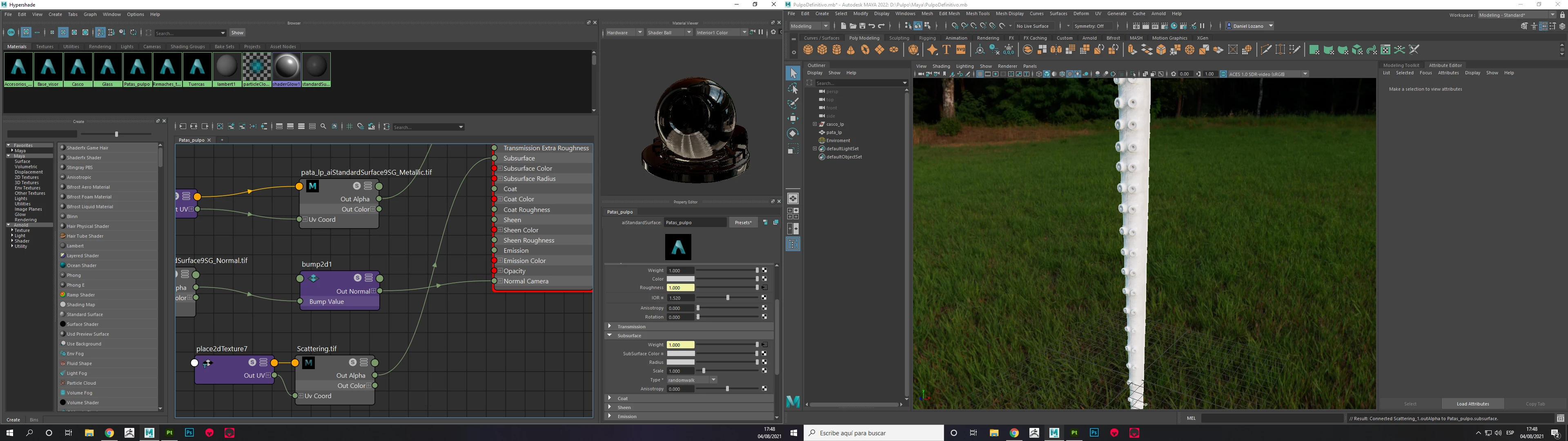Screen dimensions: 1568x441
Task: Click the Load Attributes button
Action: (1472, 404)
